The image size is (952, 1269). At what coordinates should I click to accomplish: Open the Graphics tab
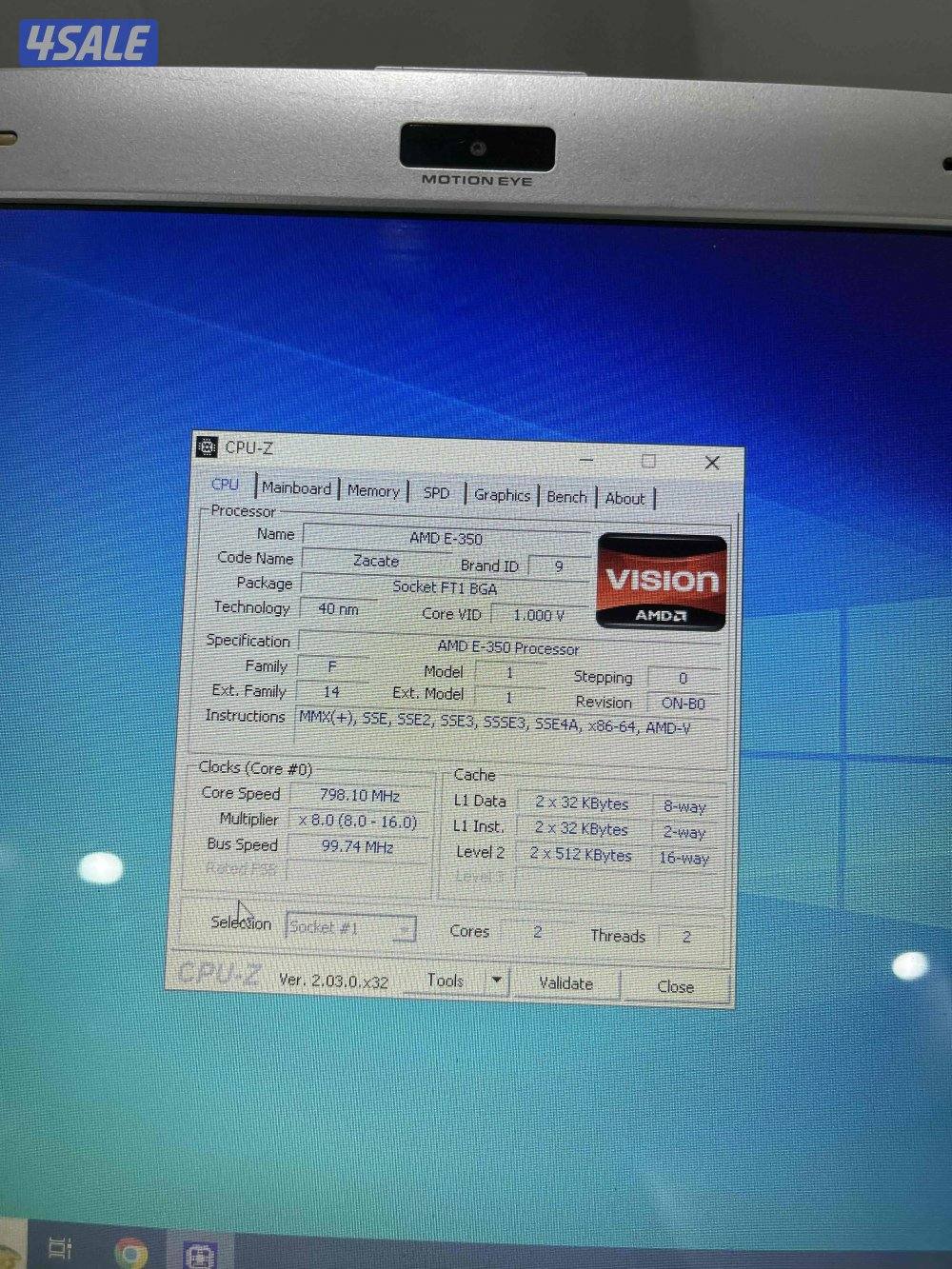coord(503,493)
